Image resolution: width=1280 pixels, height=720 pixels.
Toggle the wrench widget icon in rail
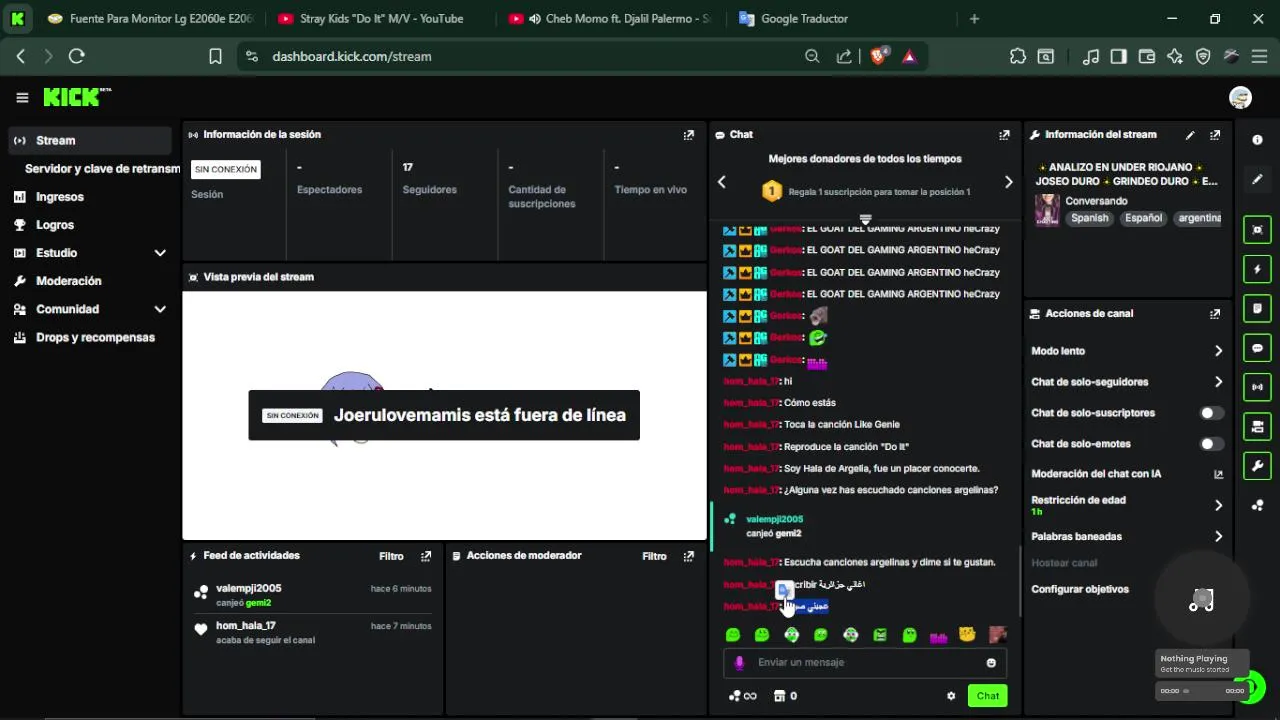coord(1258,466)
